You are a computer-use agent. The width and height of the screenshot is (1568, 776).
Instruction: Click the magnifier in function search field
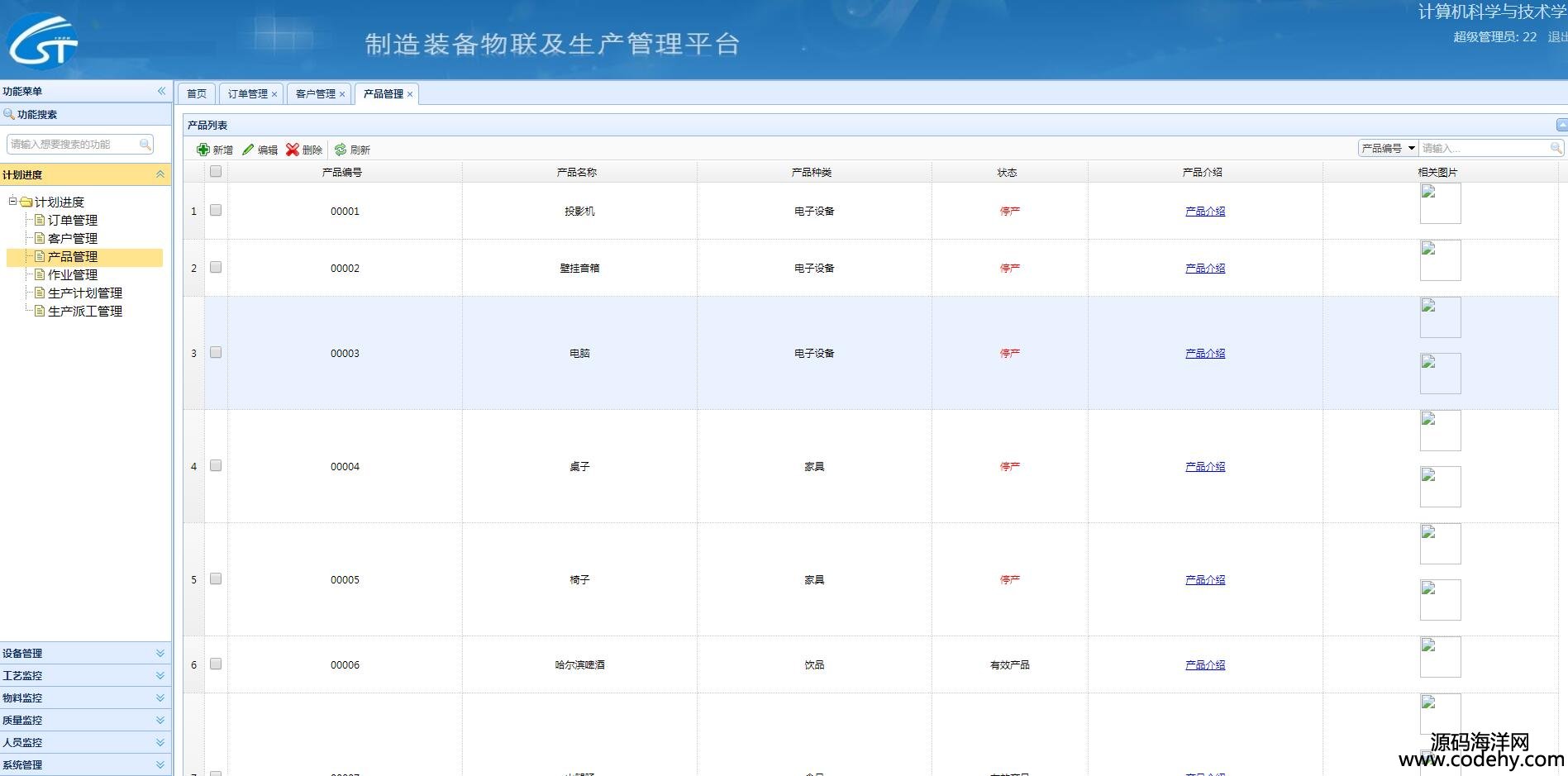[145, 145]
